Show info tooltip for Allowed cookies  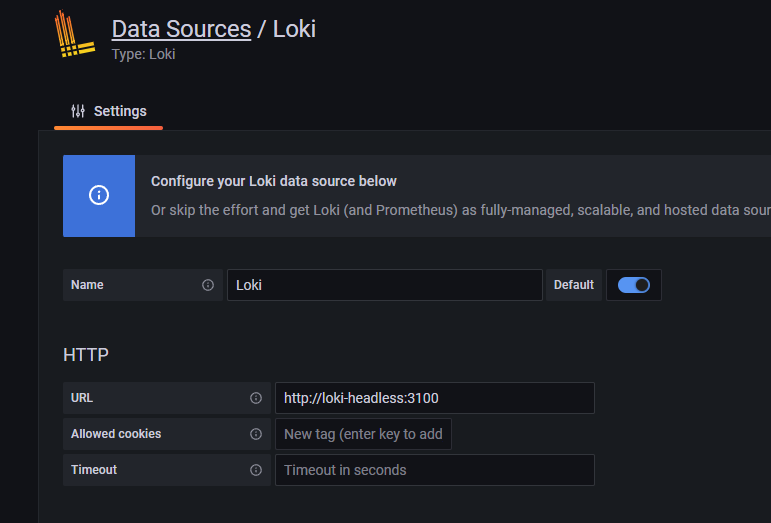[256, 434]
